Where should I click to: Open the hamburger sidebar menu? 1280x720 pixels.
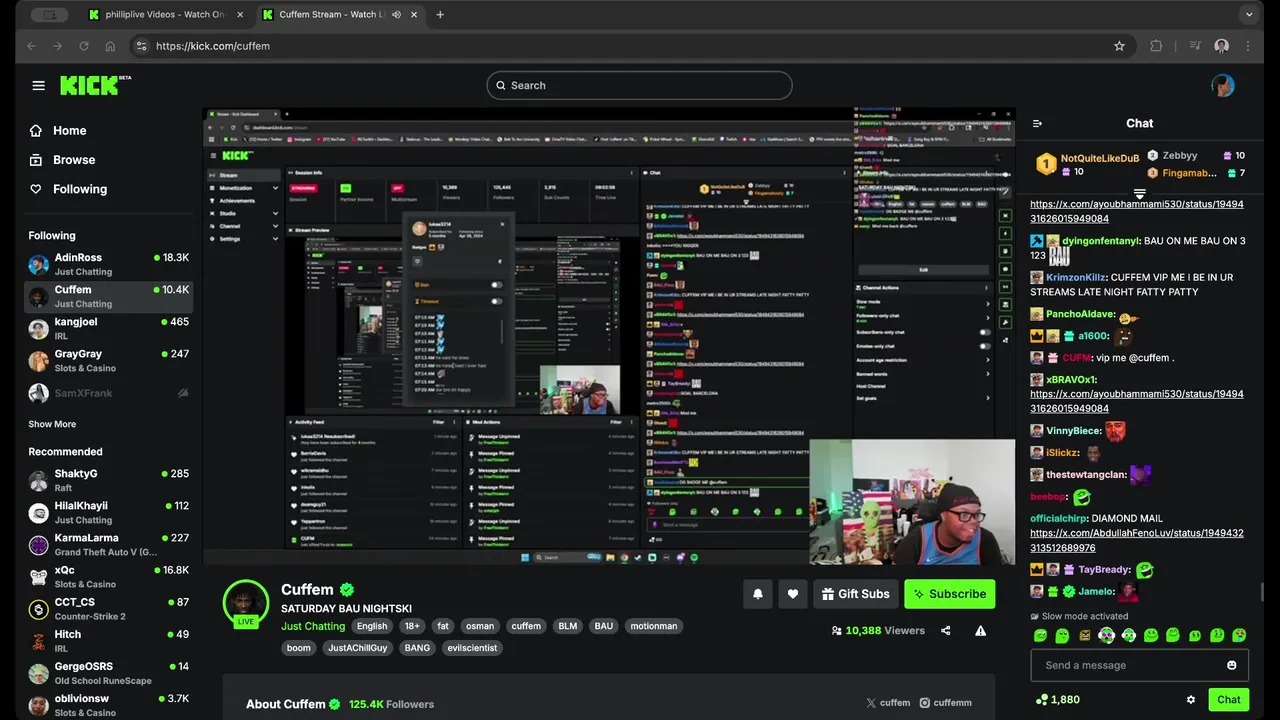click(38, 85)
